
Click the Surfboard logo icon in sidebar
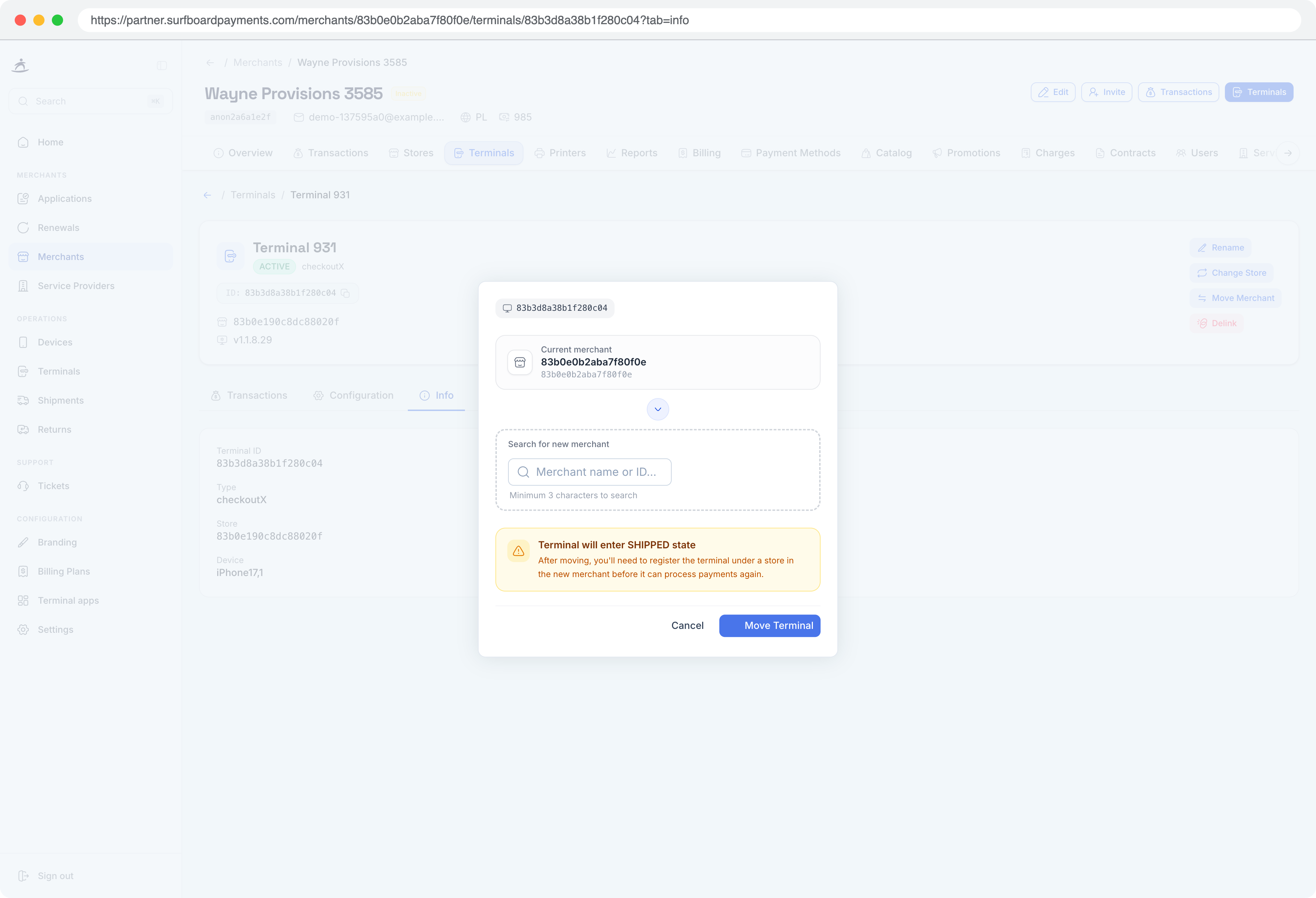point(20,65)
